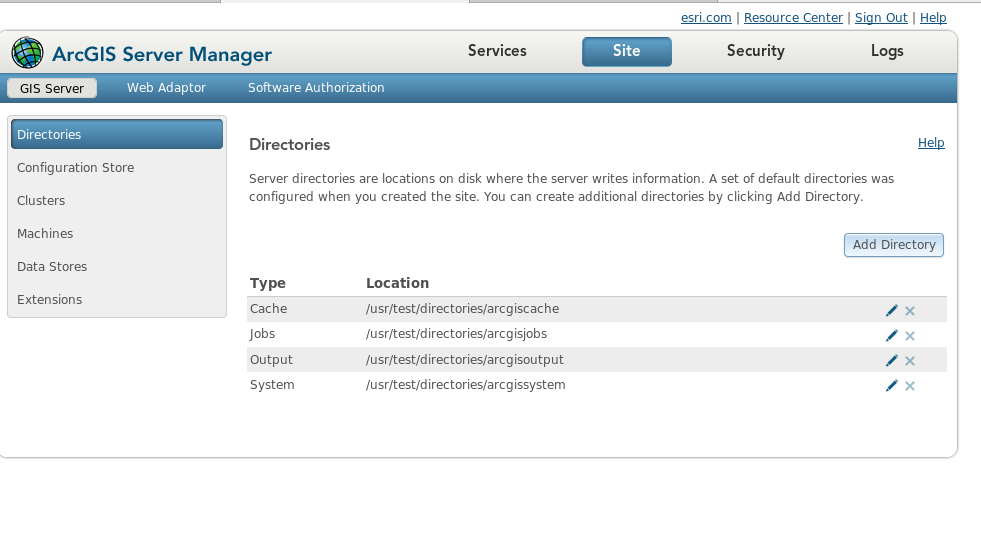Delete the Cache directory with X icon

click(910, 311)
